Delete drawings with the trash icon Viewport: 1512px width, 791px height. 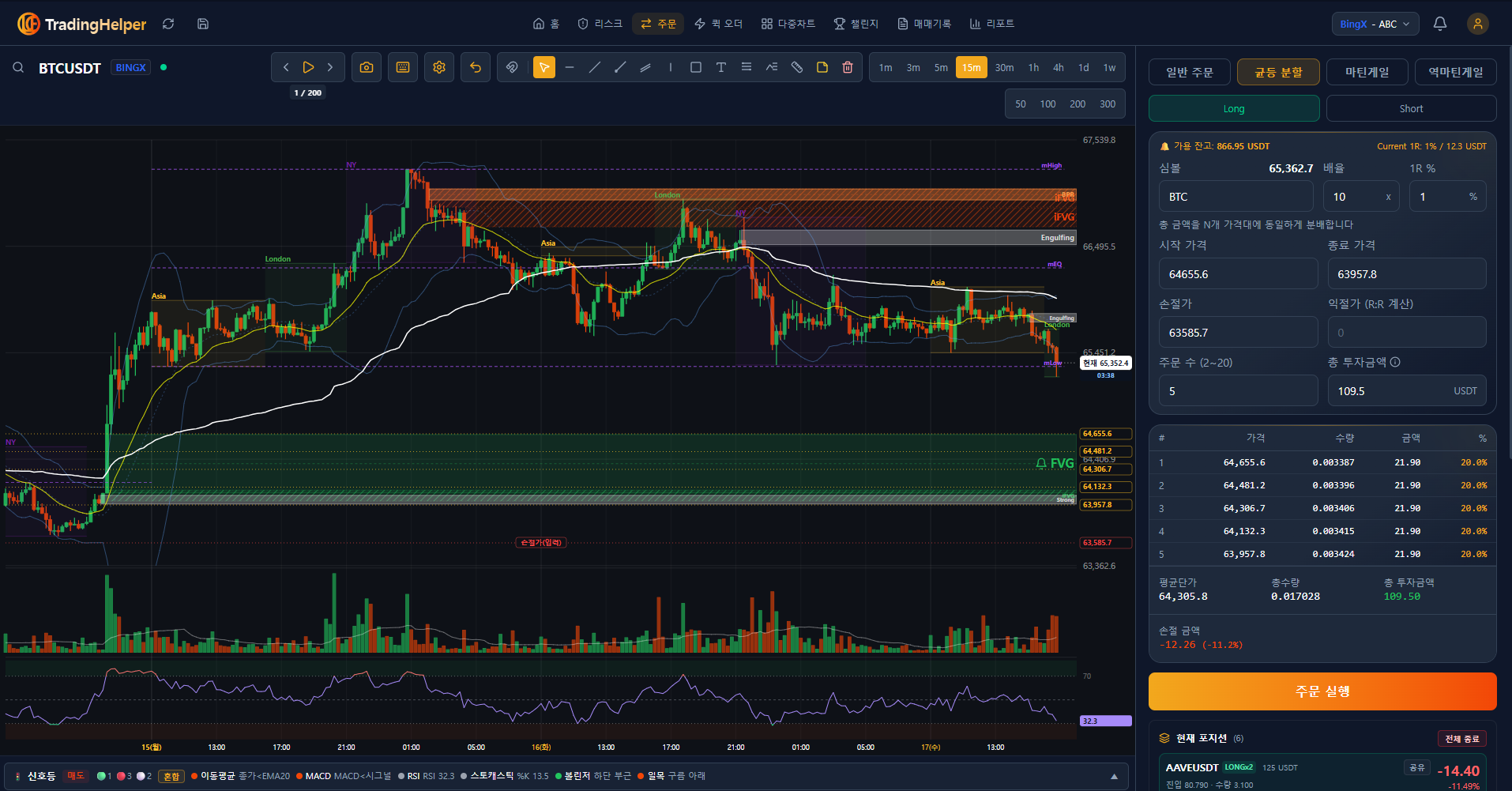tap(848, 67)
